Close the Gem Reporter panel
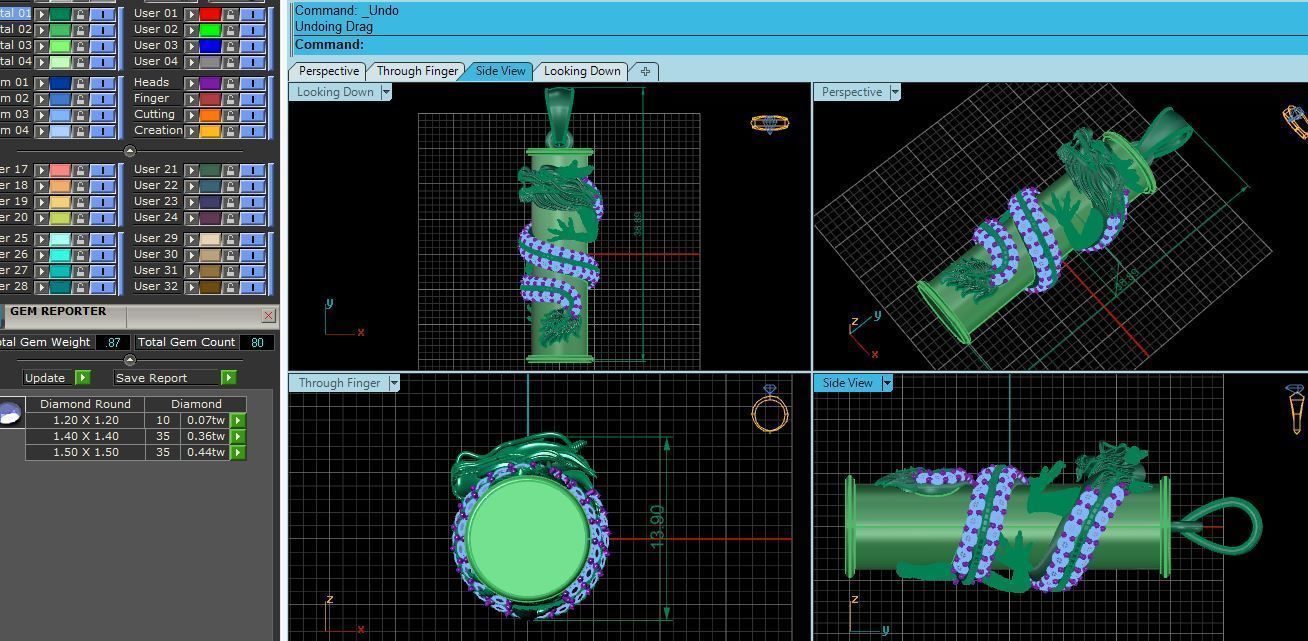 click(x=268, y=315)
